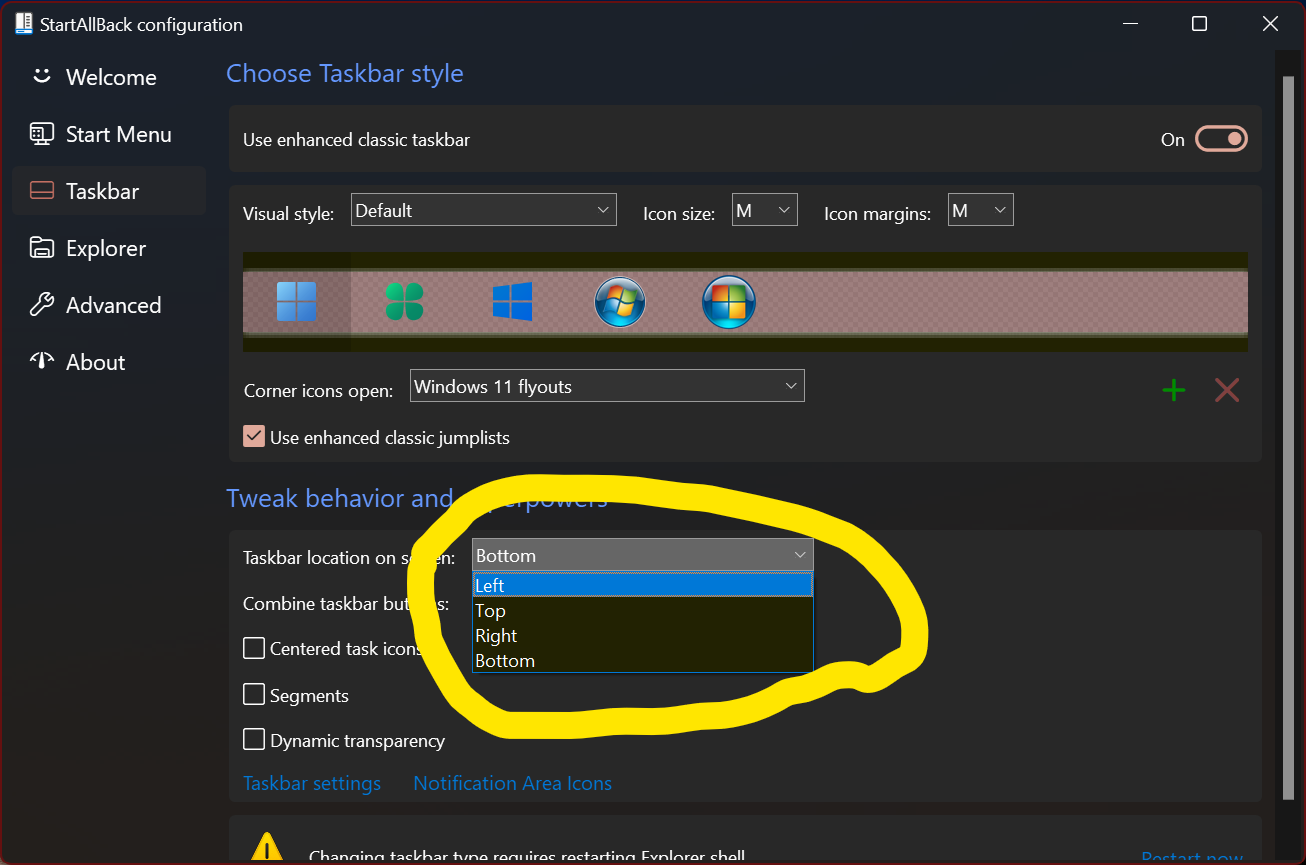Expand Corner icons open dropdown
The image size is (1306, 865).
607,386
